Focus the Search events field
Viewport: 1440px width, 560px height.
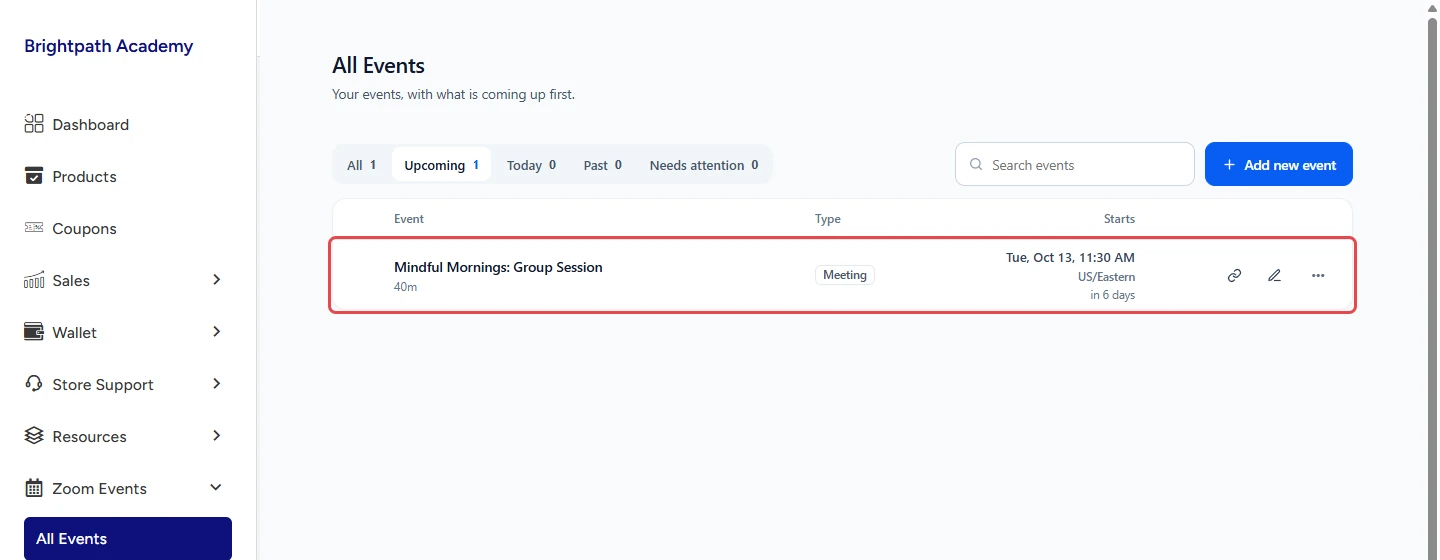click(1075, 164)
